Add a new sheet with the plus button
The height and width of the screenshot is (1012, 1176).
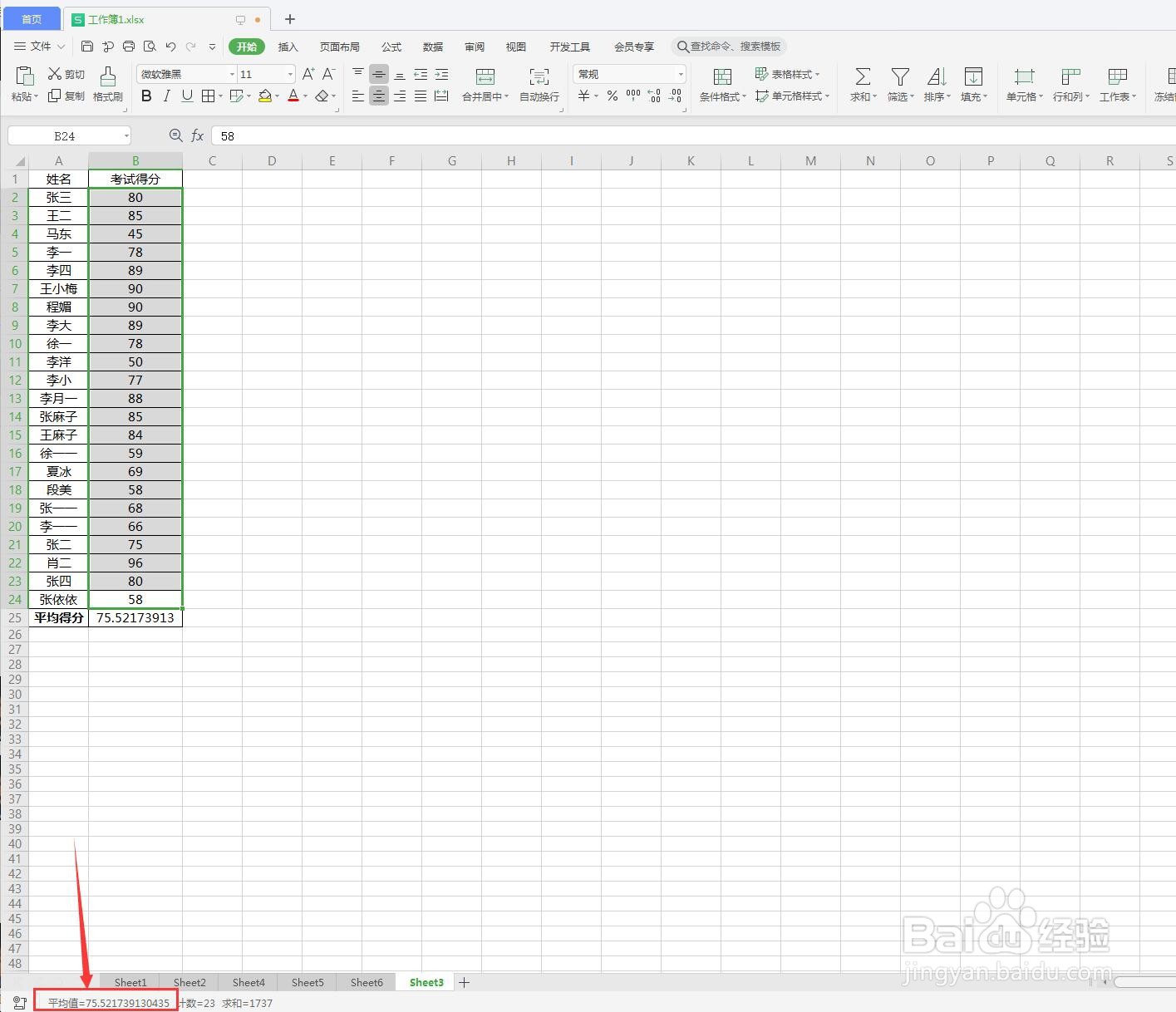click(465, 982)
